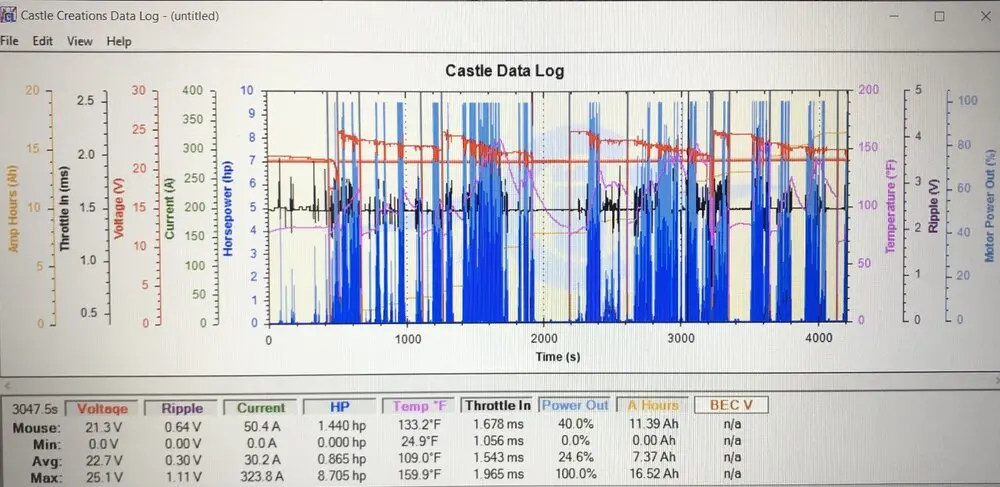Click the Mouse row label
The image size is (1000, 487).
[36, 427]
